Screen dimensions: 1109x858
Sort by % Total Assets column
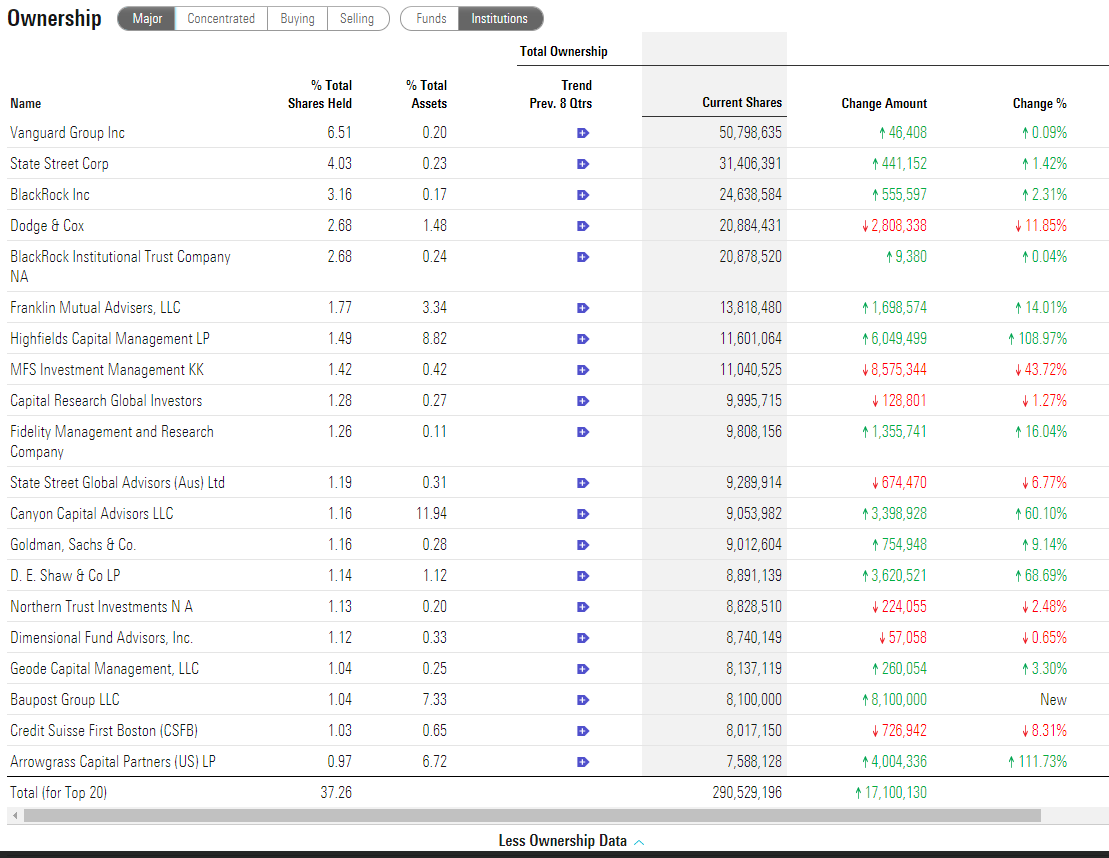[x=426, y=94]
